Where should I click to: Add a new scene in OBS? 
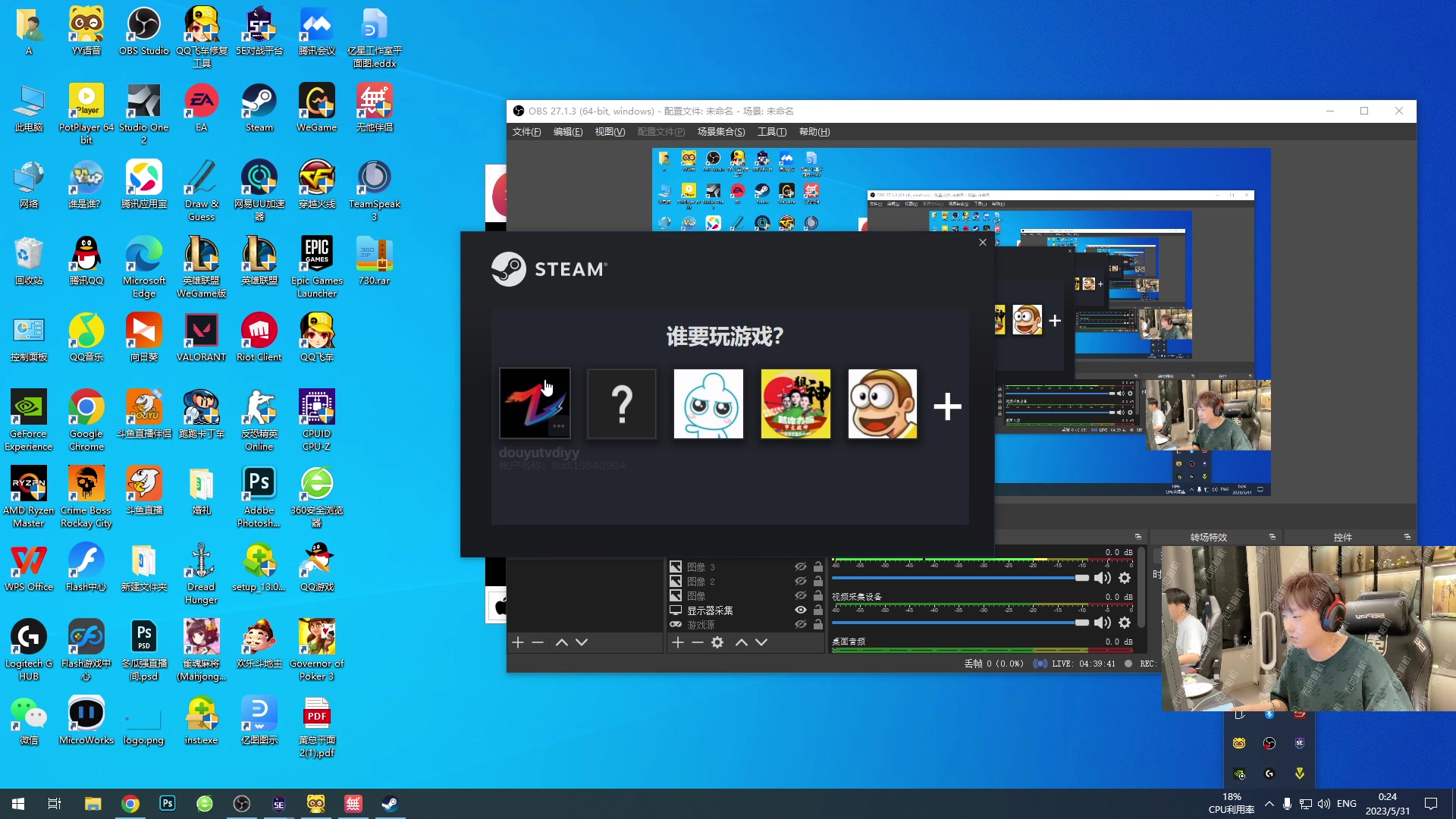click(x=518, y=642)
